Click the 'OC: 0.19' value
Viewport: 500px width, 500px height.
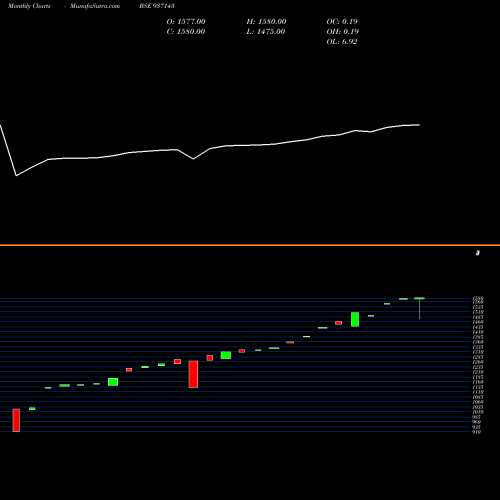[342, 22]
